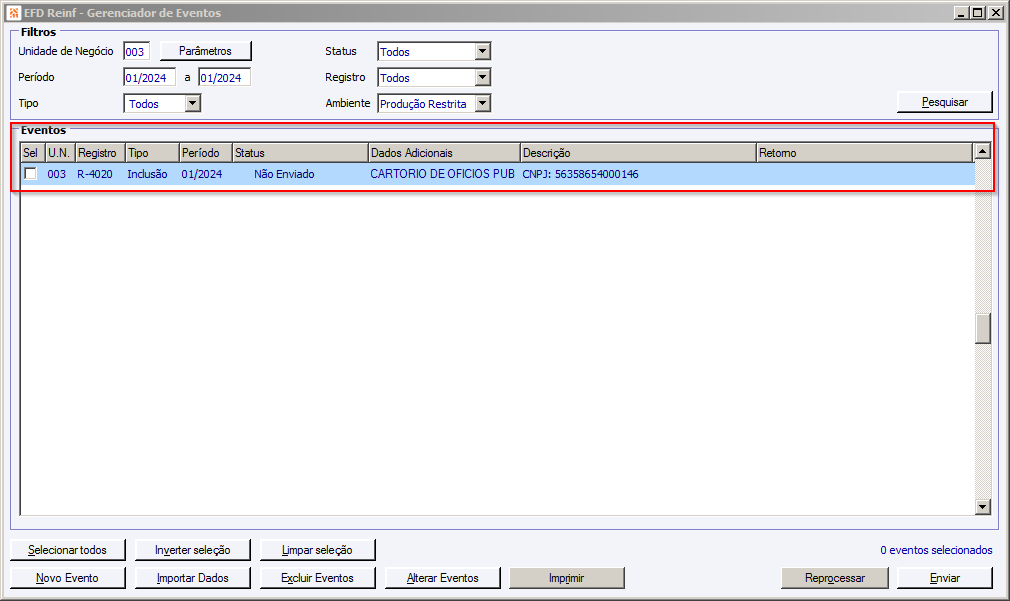
Task: Expand the Ambiente dropdown arrow
Action: (482, 103)
